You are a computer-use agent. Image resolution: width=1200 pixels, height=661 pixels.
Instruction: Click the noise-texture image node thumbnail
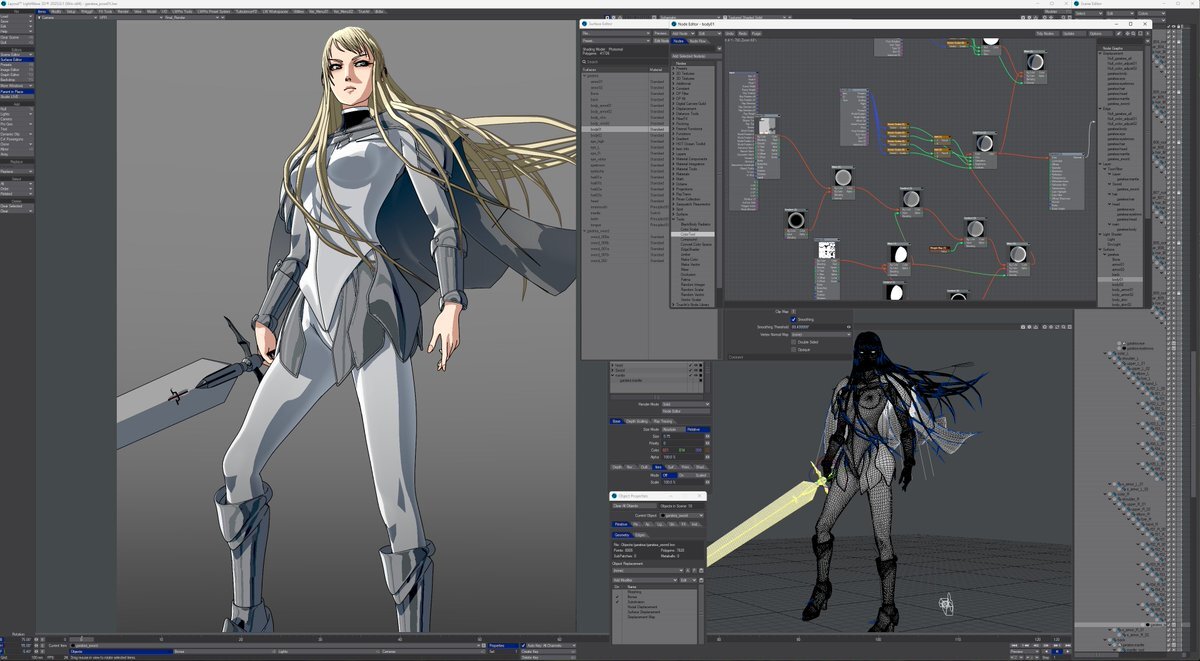(827, 249)
